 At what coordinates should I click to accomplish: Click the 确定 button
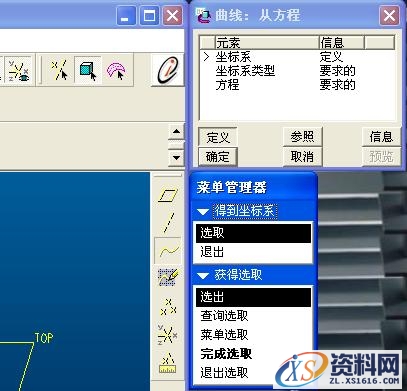(x=218, y=157)
